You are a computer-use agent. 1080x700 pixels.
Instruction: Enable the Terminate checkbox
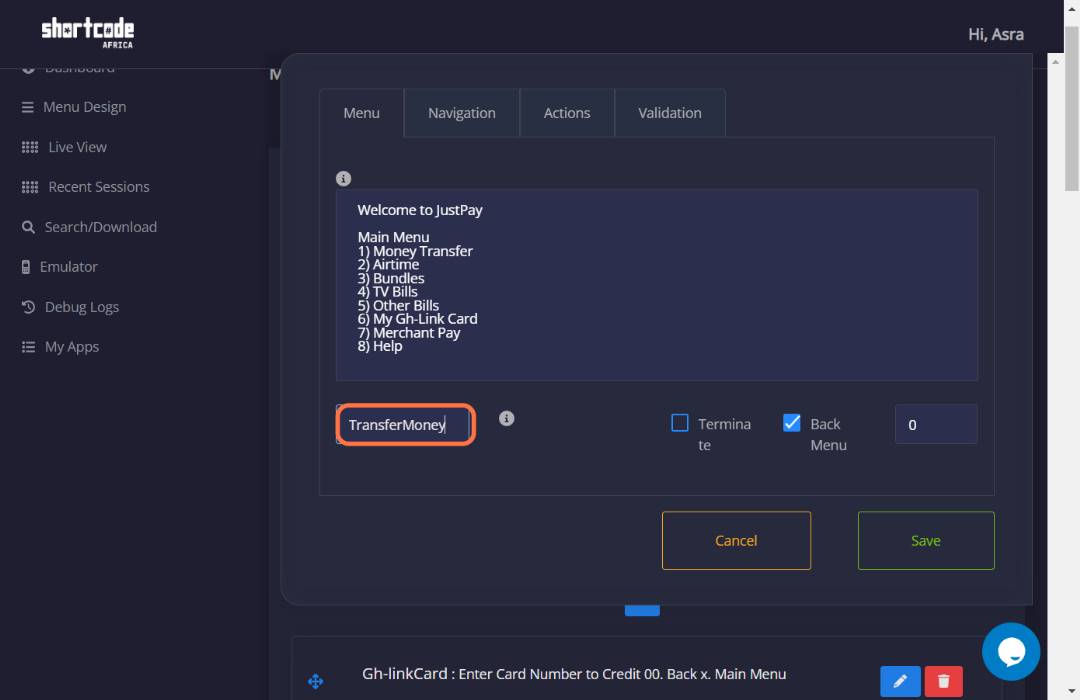[x=680, y=422]
